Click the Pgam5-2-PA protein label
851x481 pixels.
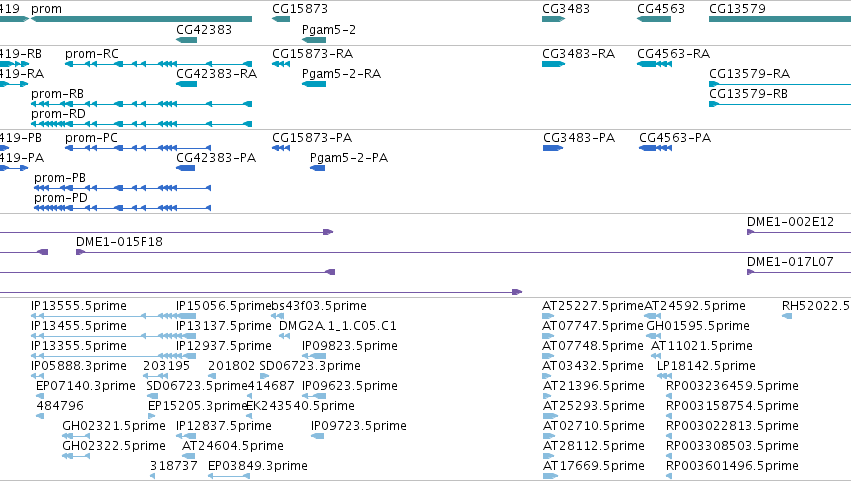[349, 158]
